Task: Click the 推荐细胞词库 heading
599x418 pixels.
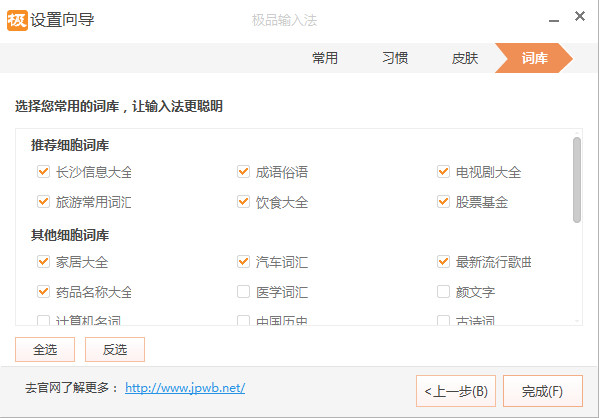Action: point(70,145)
